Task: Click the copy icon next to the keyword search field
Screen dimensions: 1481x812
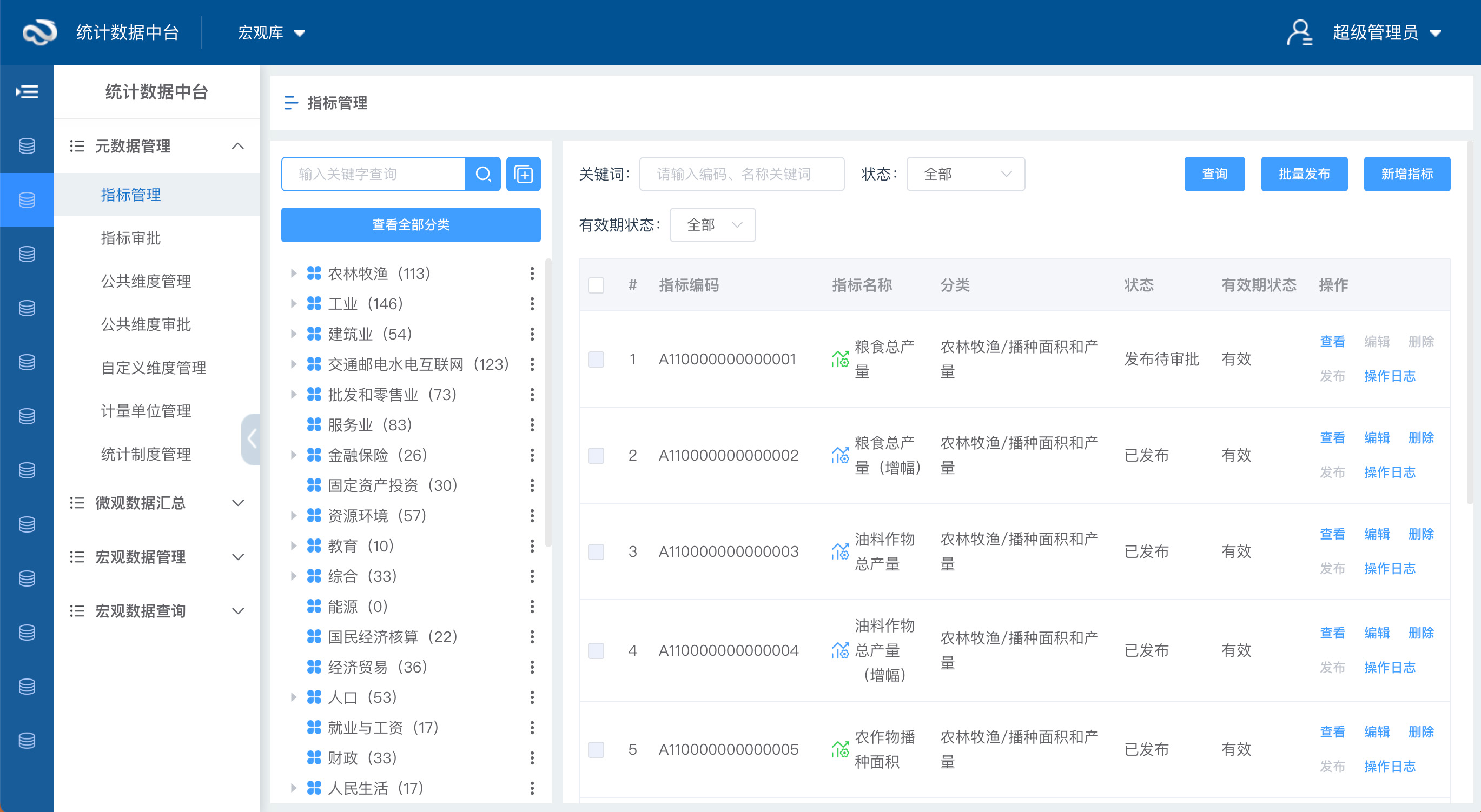Action: pos(523,174)
